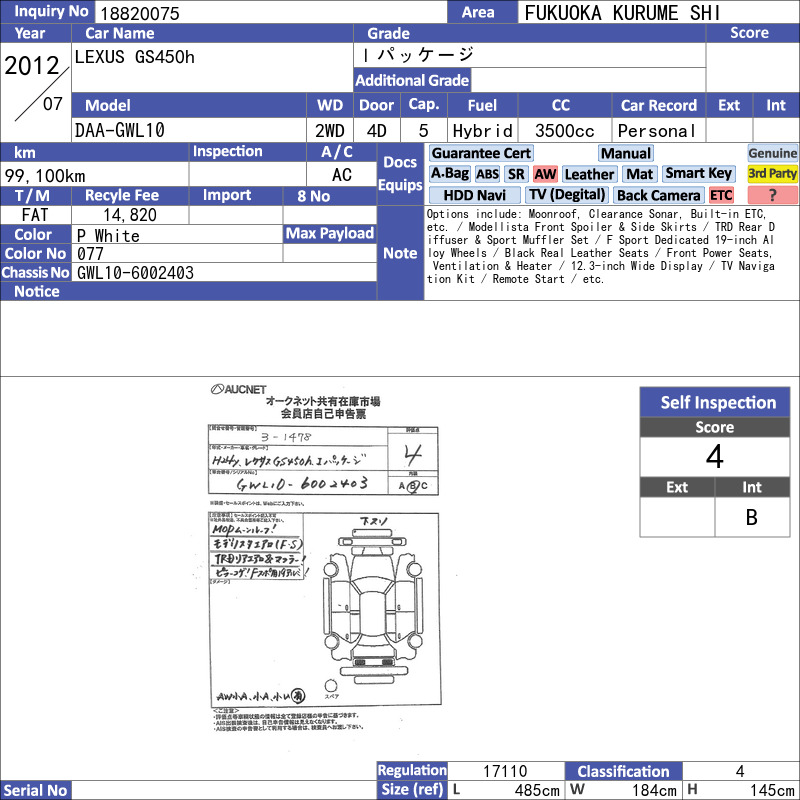Viewport: 800px width, 800px height.
Task: Click the red ETC tag
Action: point(721,195)
